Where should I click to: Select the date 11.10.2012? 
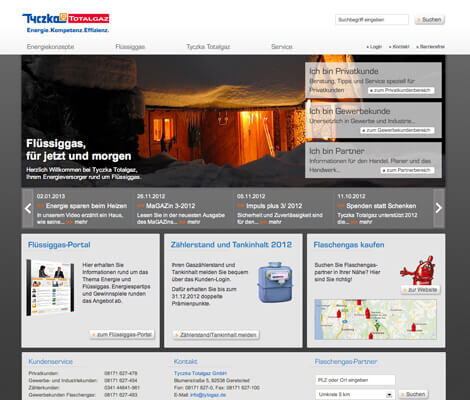point(351,196)
